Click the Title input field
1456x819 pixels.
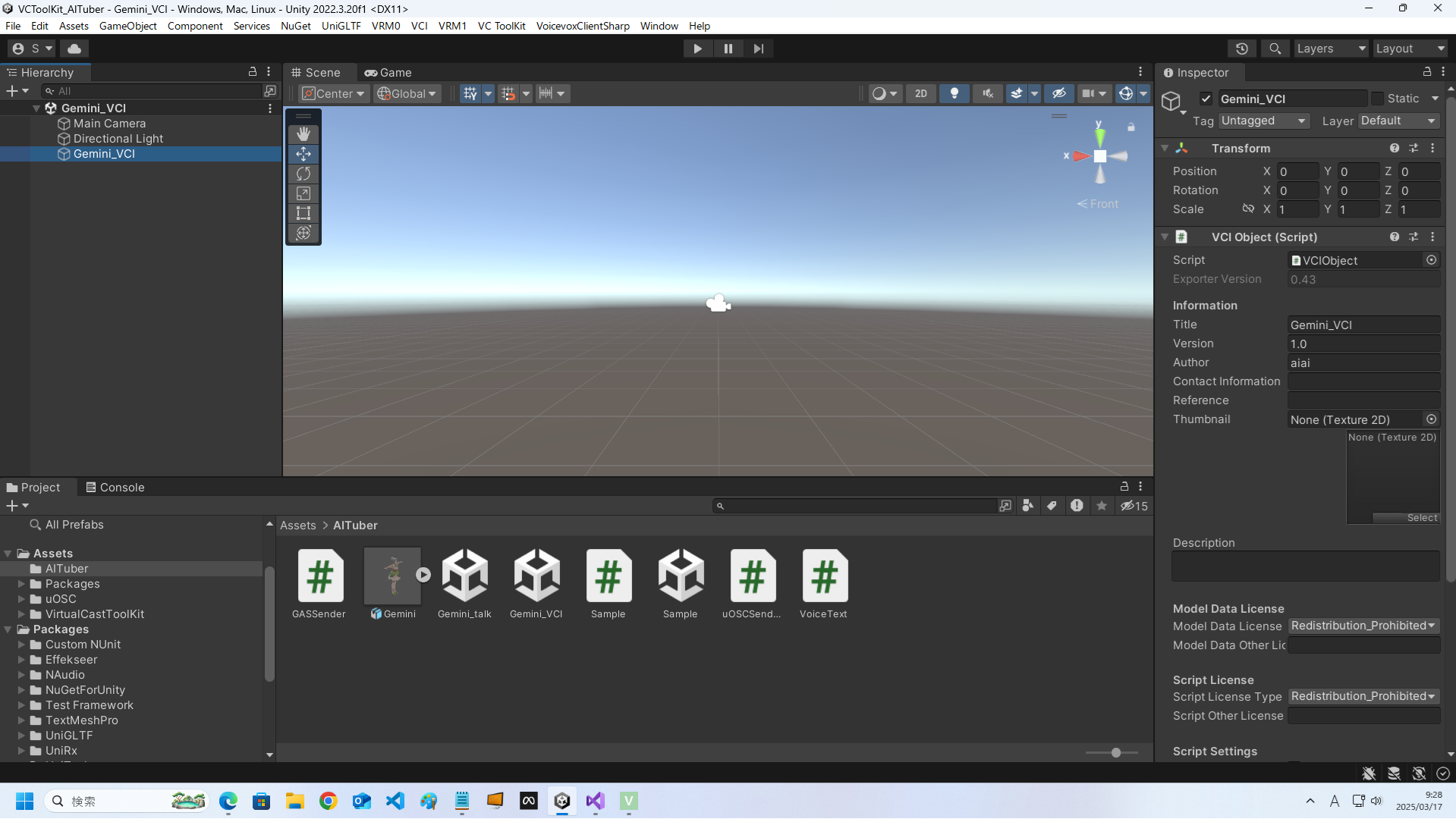pos(1363,325)
